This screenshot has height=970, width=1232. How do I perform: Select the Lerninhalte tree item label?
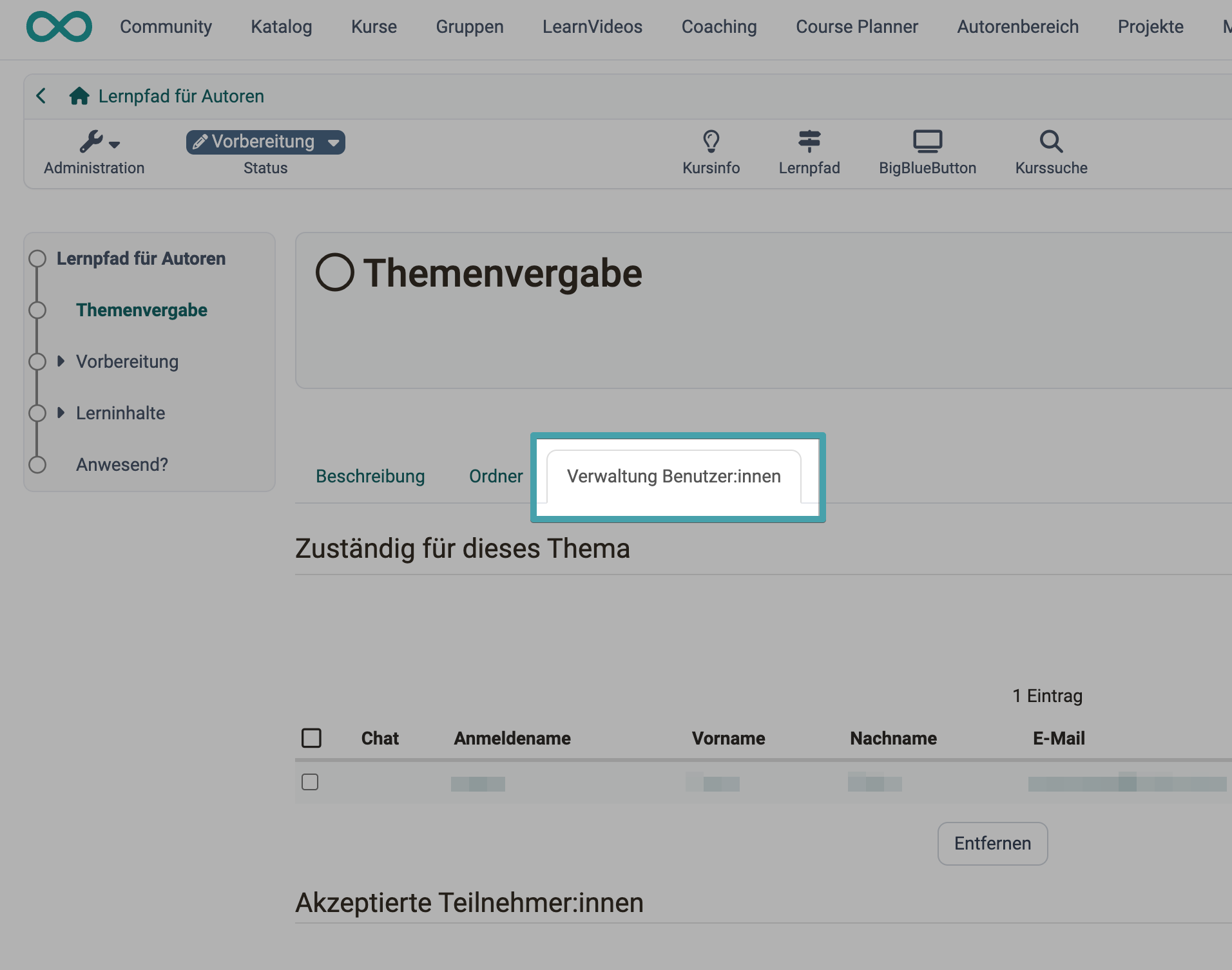click(x=120, y=413)
